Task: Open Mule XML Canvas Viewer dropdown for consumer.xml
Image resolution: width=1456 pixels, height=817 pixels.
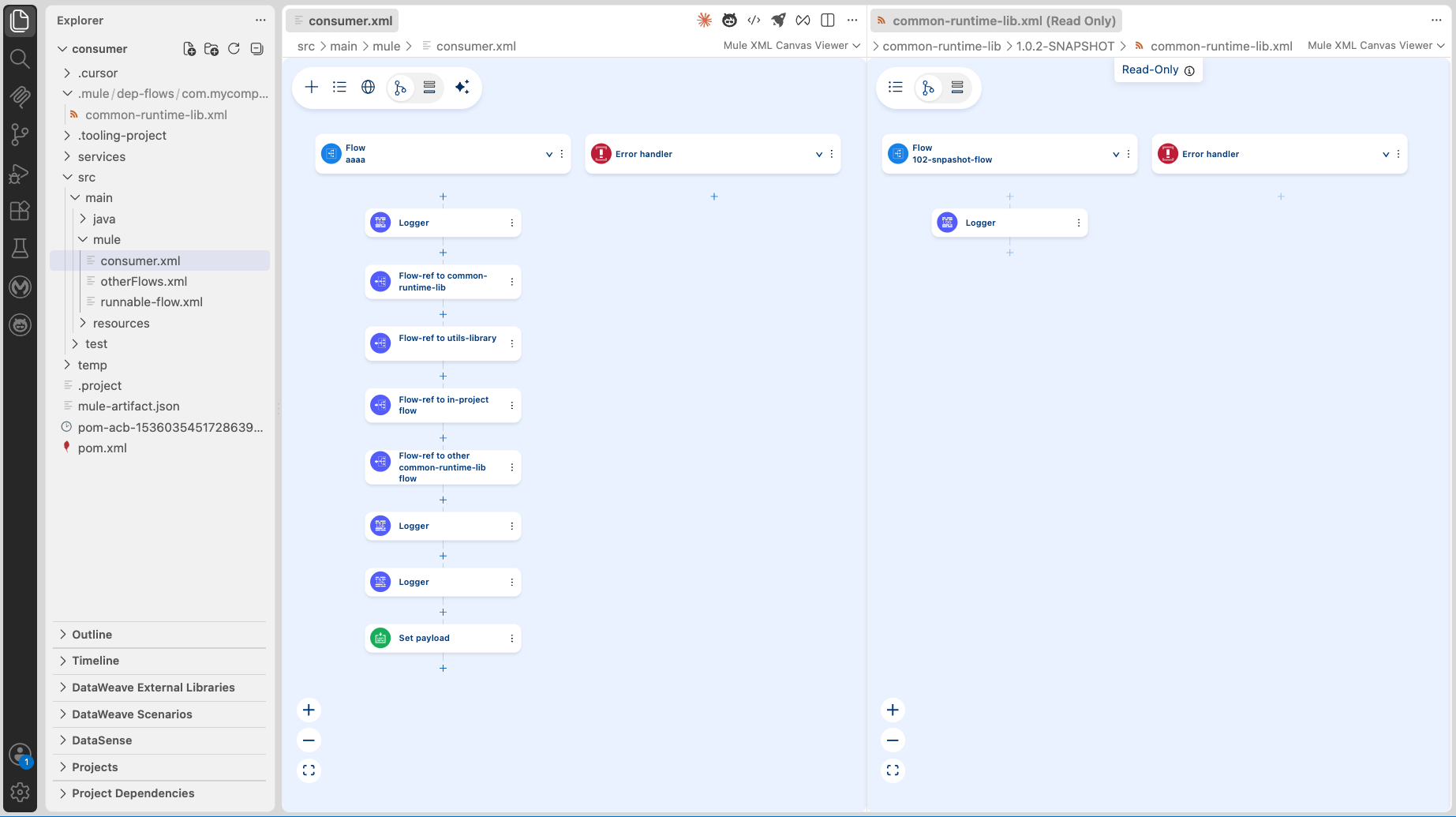Action: point(792,46)
